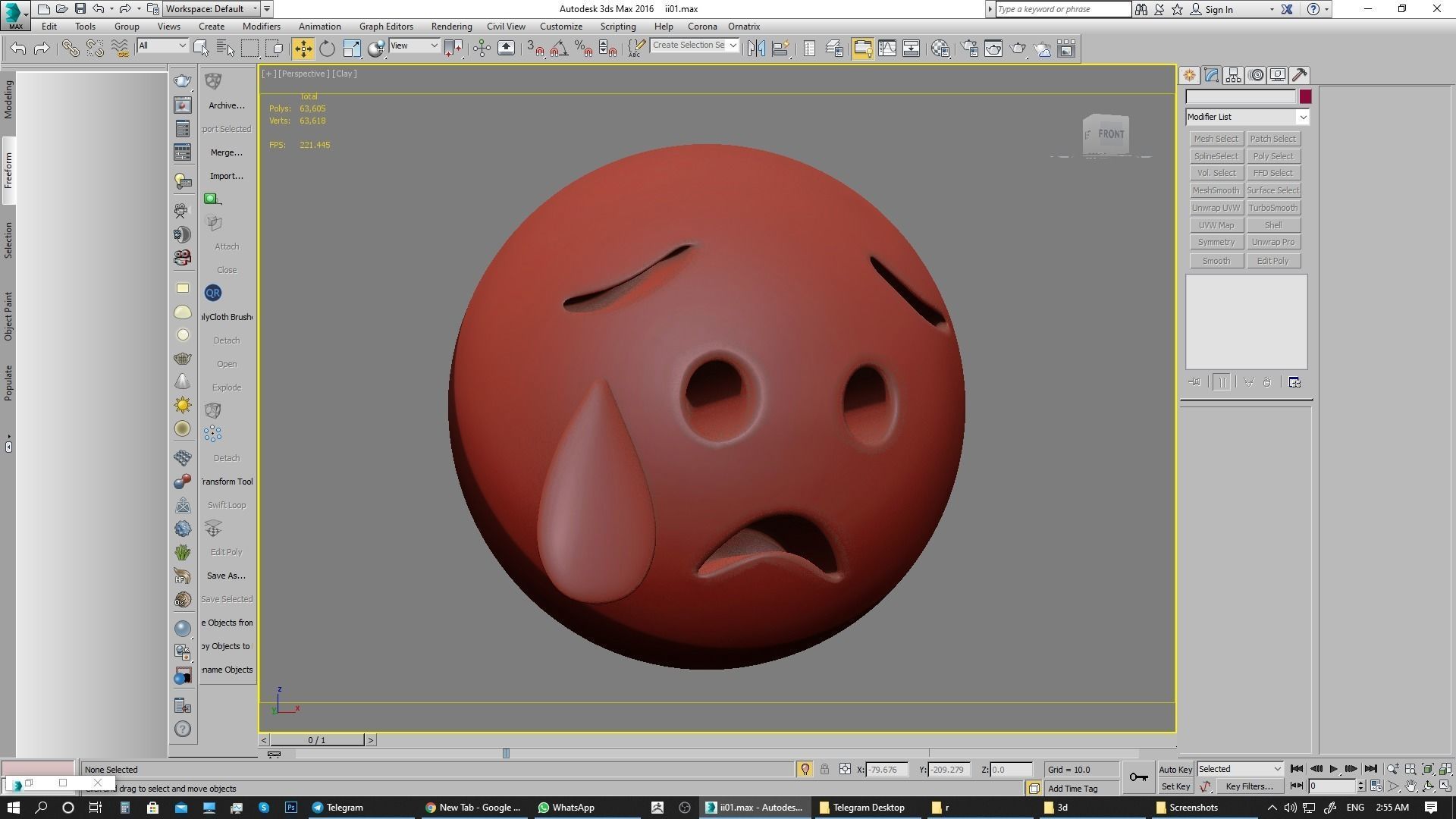The image size is (1456, 819).
Task: Open the Sign In dropdown arrow
Action: click(x=1272, y=10)
